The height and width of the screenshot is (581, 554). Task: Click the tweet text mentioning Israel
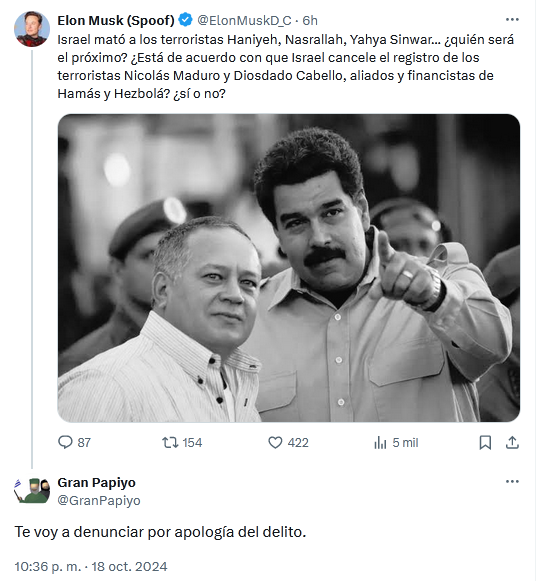pyautogui.click(x=285, y=66)
